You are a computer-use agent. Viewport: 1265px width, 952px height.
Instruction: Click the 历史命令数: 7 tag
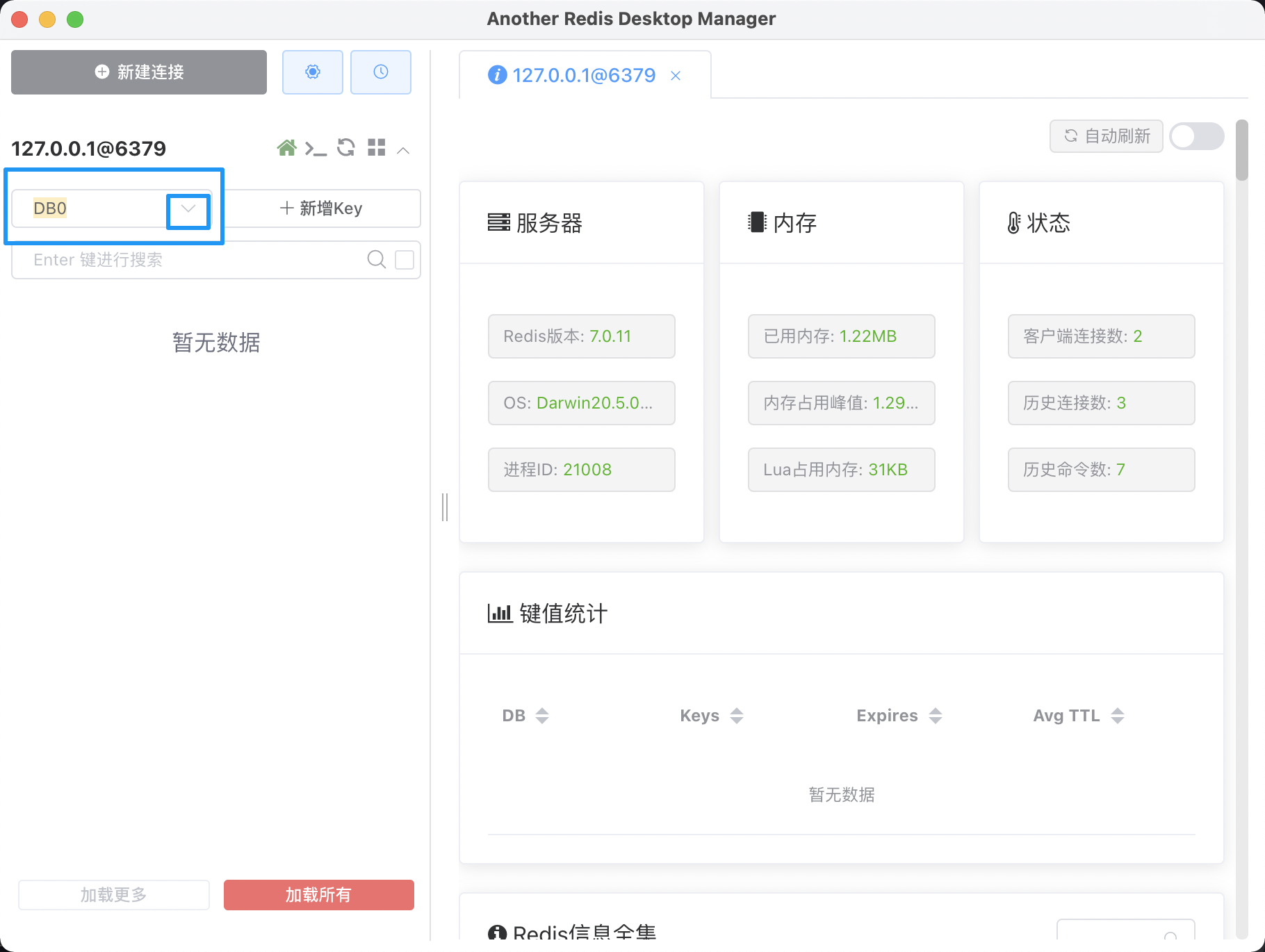(x=1102, y=470)
